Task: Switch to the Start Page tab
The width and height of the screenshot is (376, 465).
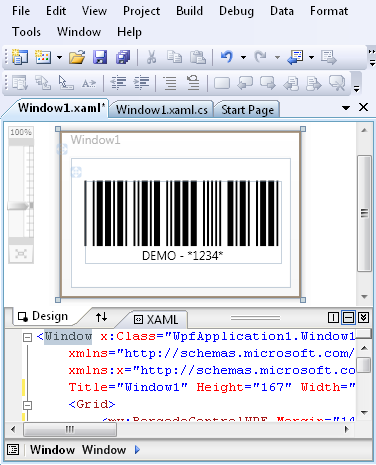Action: tap(247, 110)
